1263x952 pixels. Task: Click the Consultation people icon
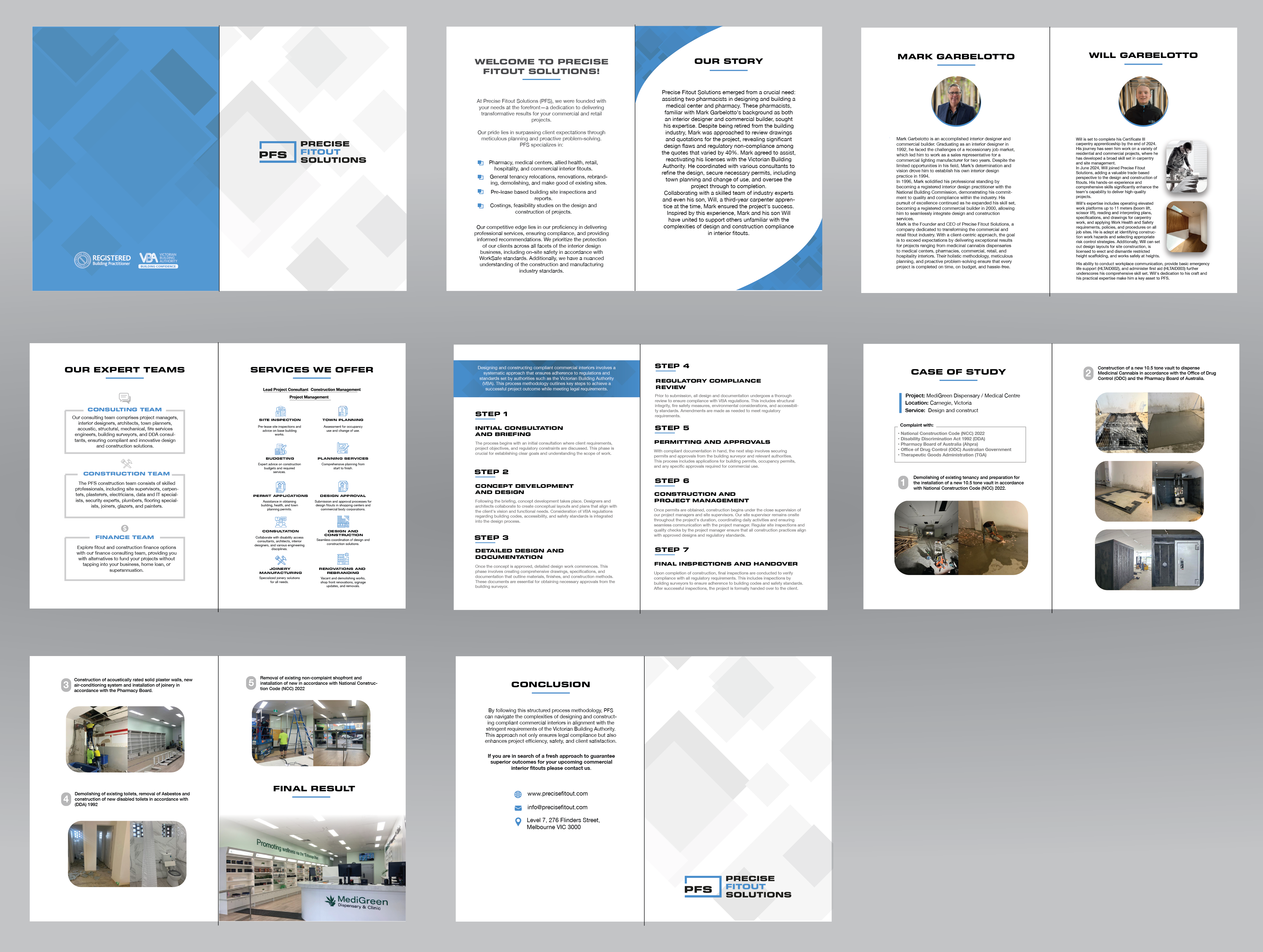pyautogui.click(x=280, y=522)
